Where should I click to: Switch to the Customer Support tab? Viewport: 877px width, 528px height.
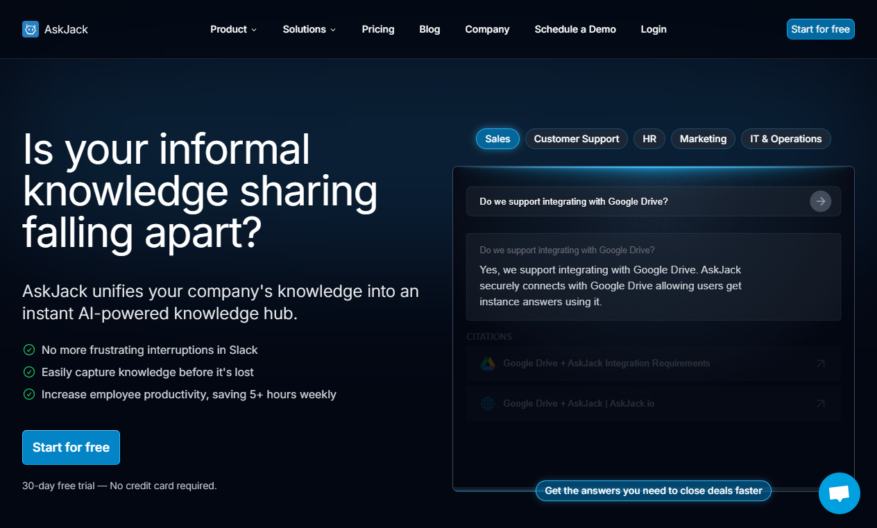click(x=576, y=139)
